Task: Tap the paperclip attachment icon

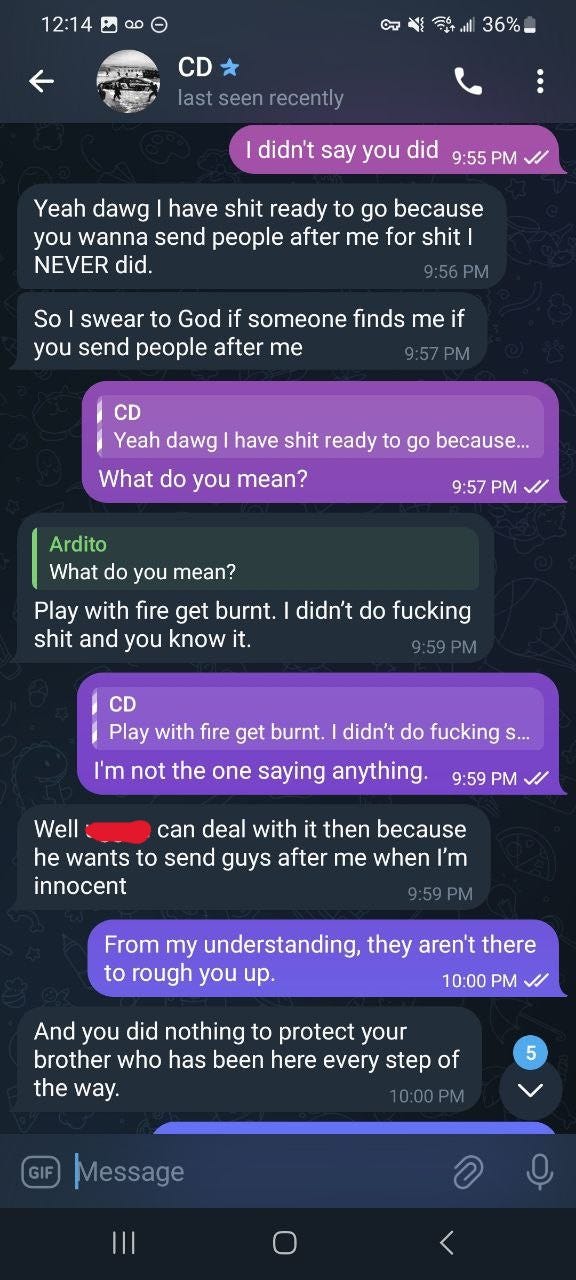Action: [467, 1172]
